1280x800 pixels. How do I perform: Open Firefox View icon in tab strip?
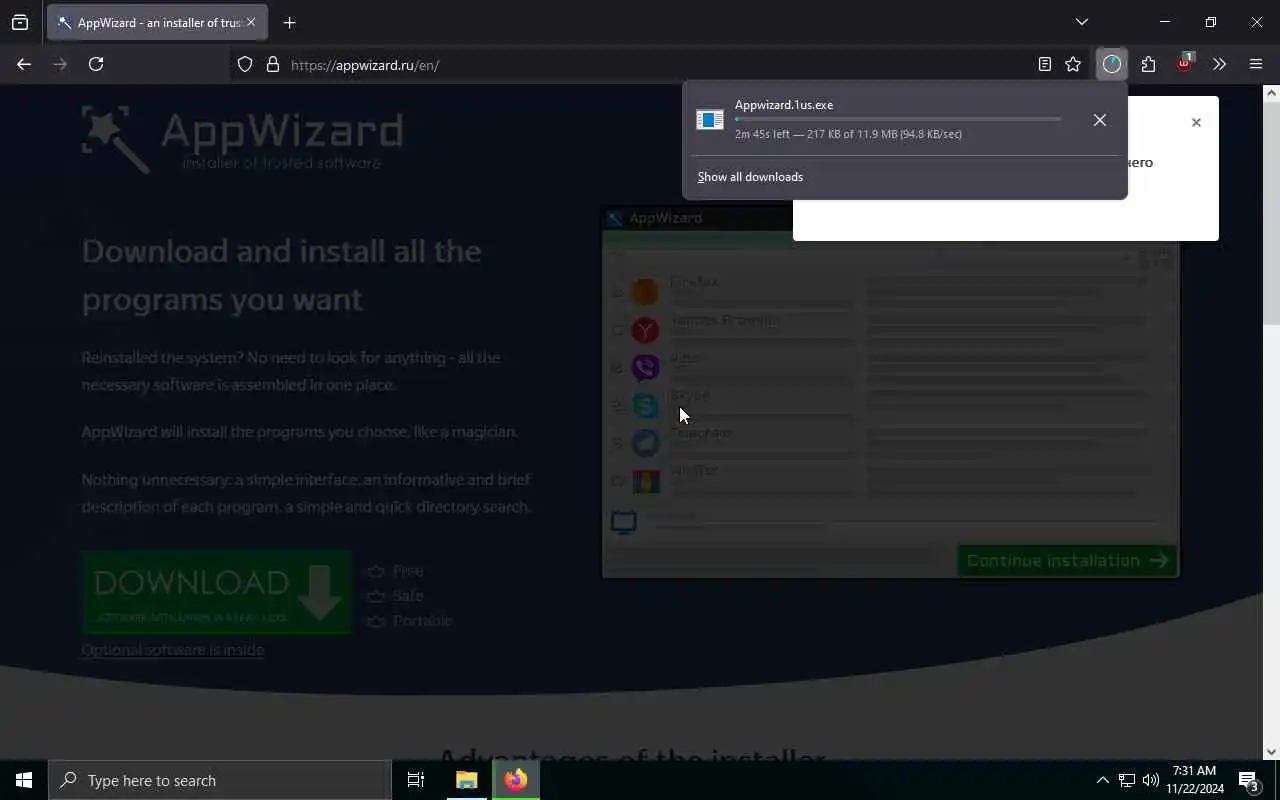point(20,22)
